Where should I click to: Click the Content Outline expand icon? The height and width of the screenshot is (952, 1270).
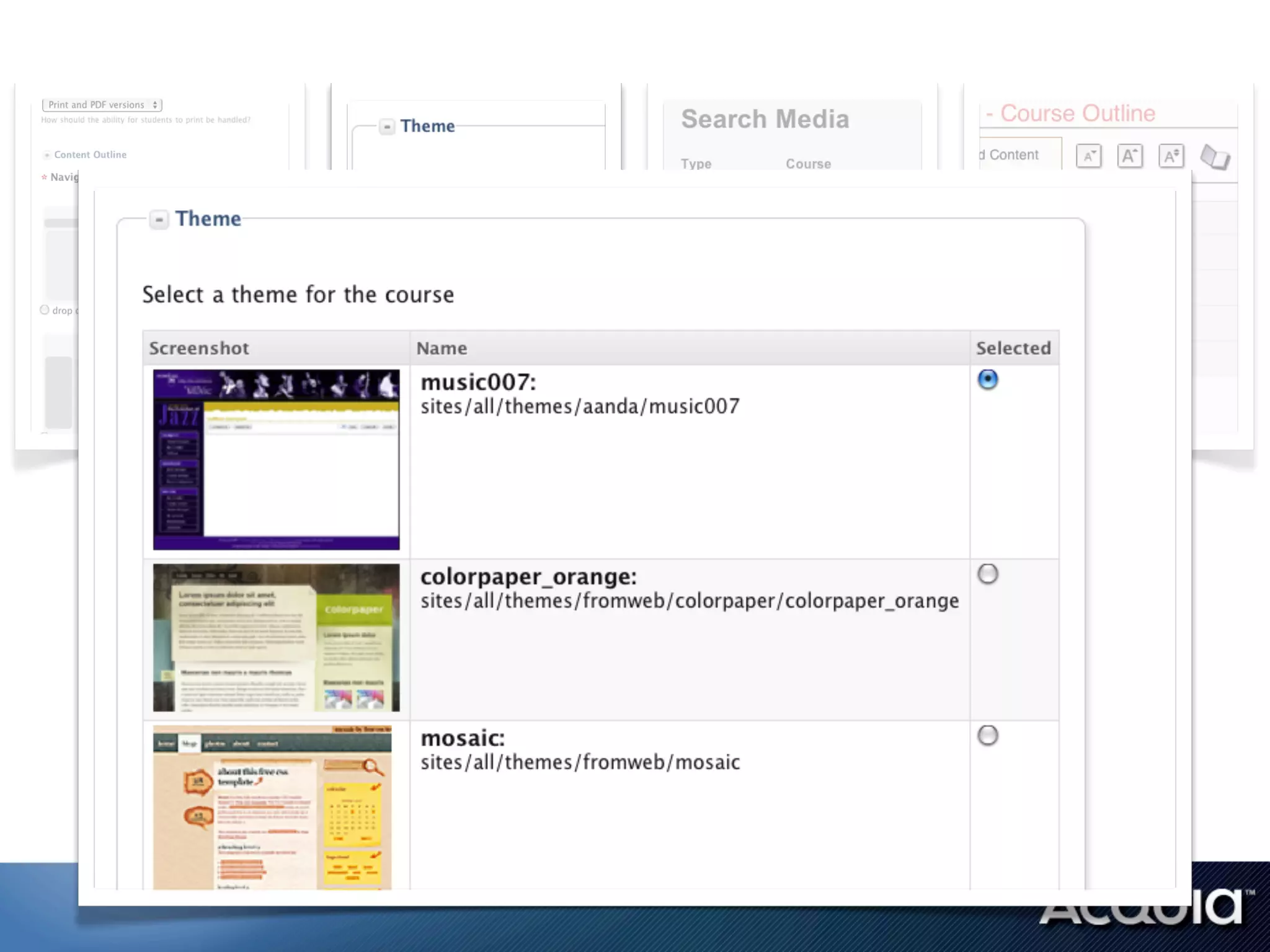point(47,155)
